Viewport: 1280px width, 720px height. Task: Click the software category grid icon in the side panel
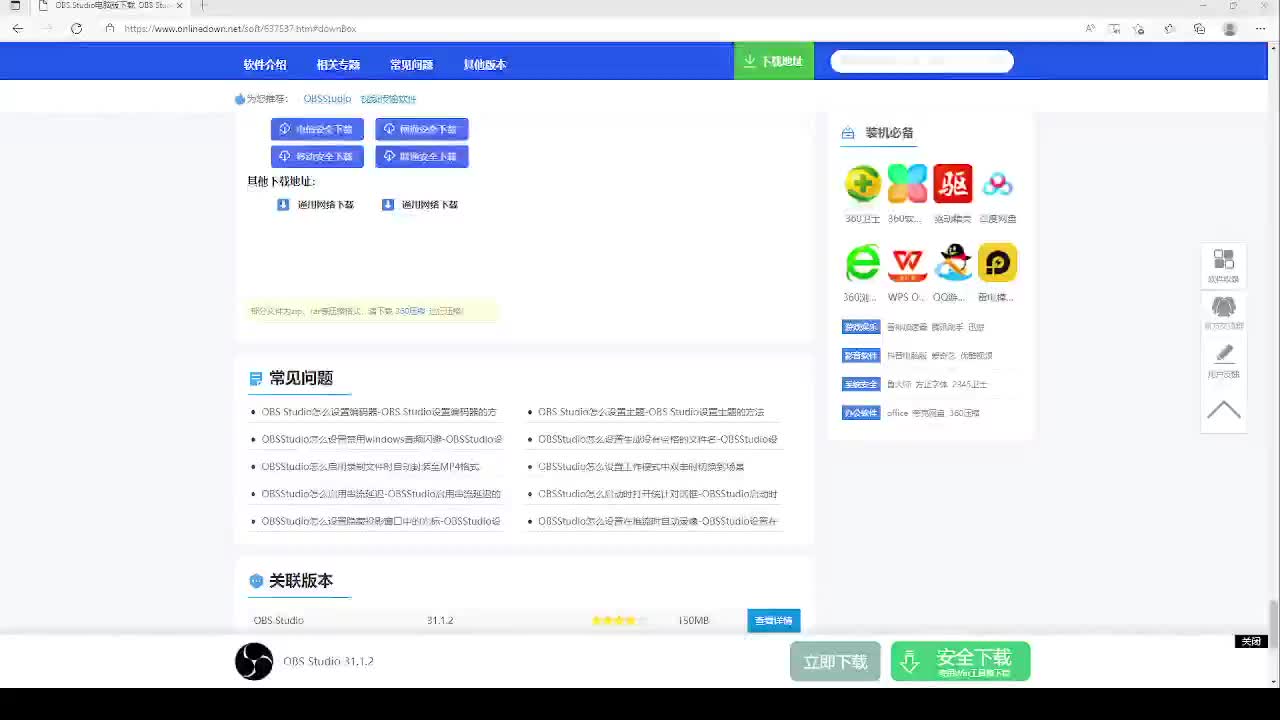pos(1223,260)
